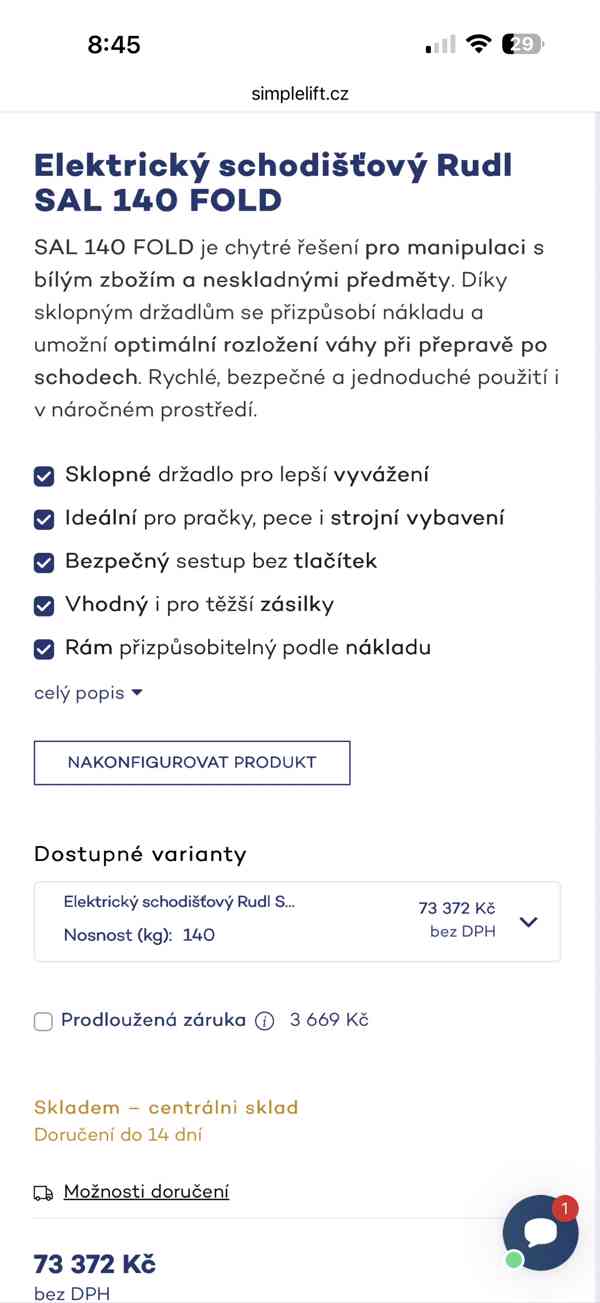Screen dimensions: 600x1303
Task: Click the delivery truck icon beside Možnosti doručení
Action: click(42, 1192)
